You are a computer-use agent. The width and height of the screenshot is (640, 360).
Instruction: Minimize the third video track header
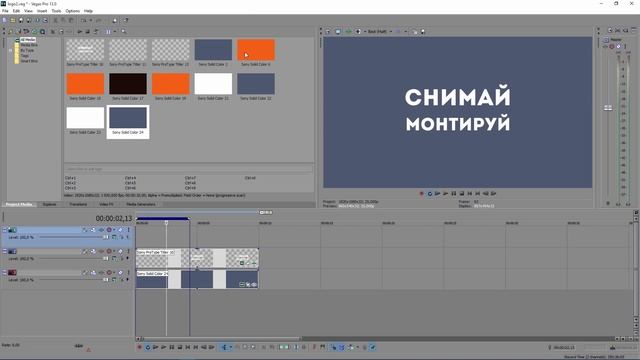4,272
